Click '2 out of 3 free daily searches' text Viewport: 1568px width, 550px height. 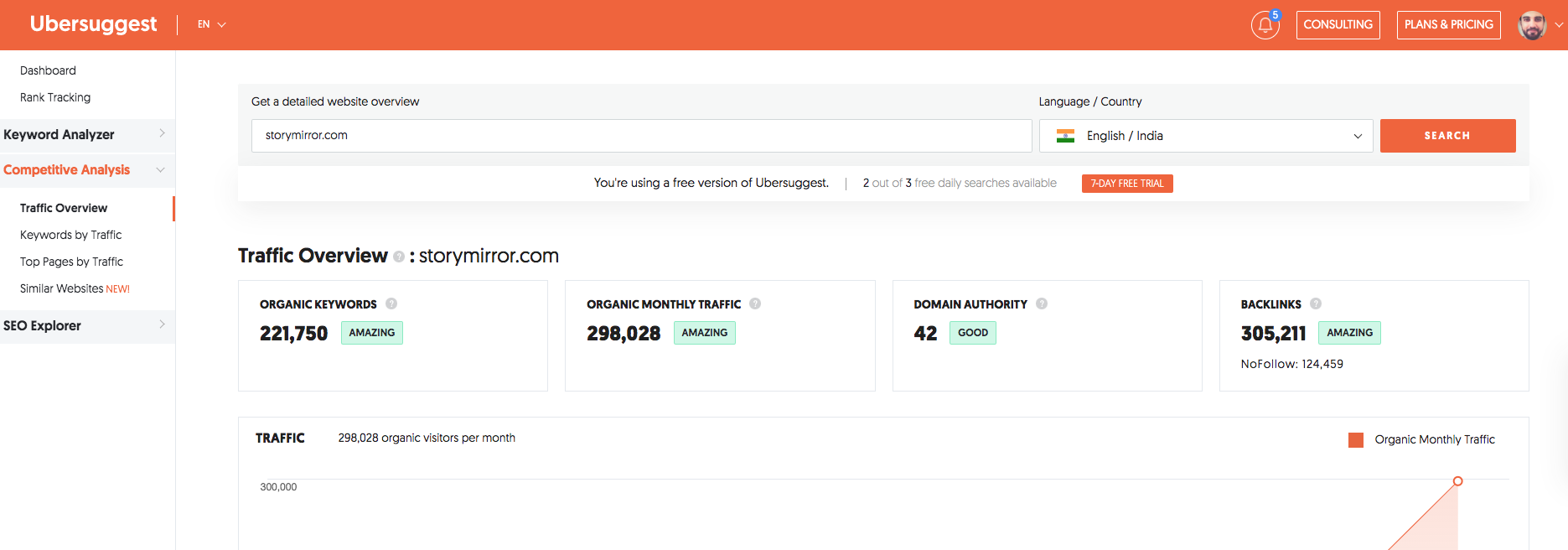tap(960, 183)
